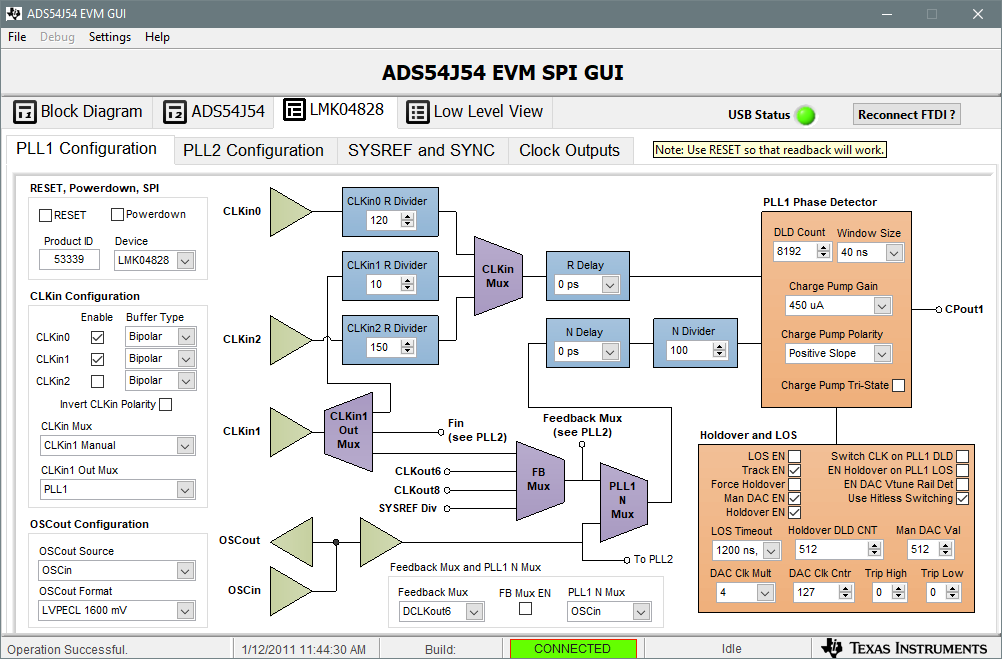
Task: Click the green CONNECTED status indicator
Action: pos(573,649)
